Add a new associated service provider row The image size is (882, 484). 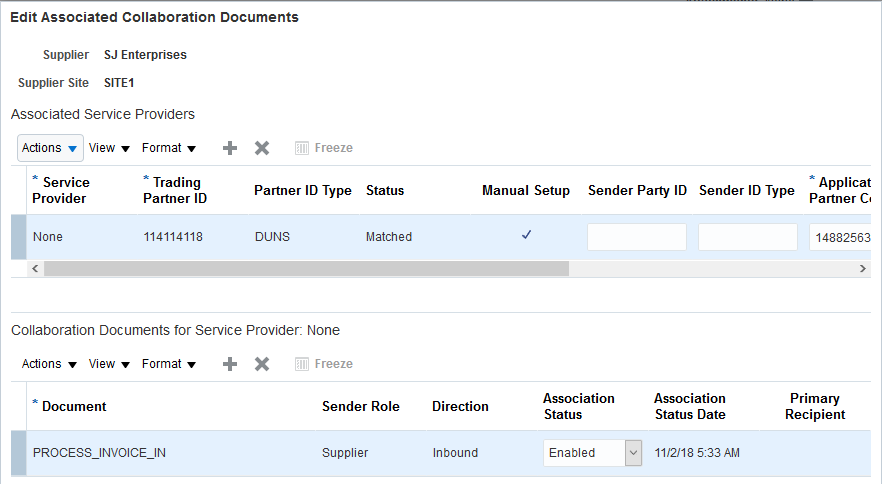pyautogui.click(x=230, y=148)
